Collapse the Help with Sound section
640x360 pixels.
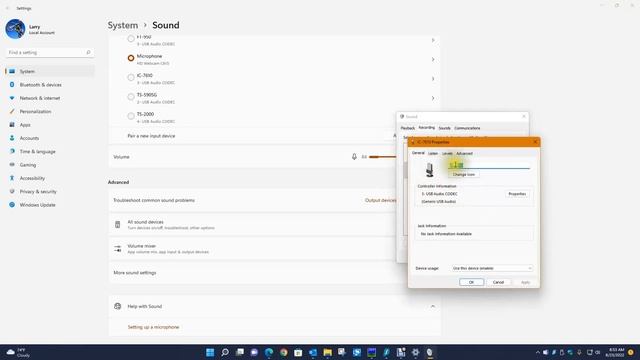(433, 306)
